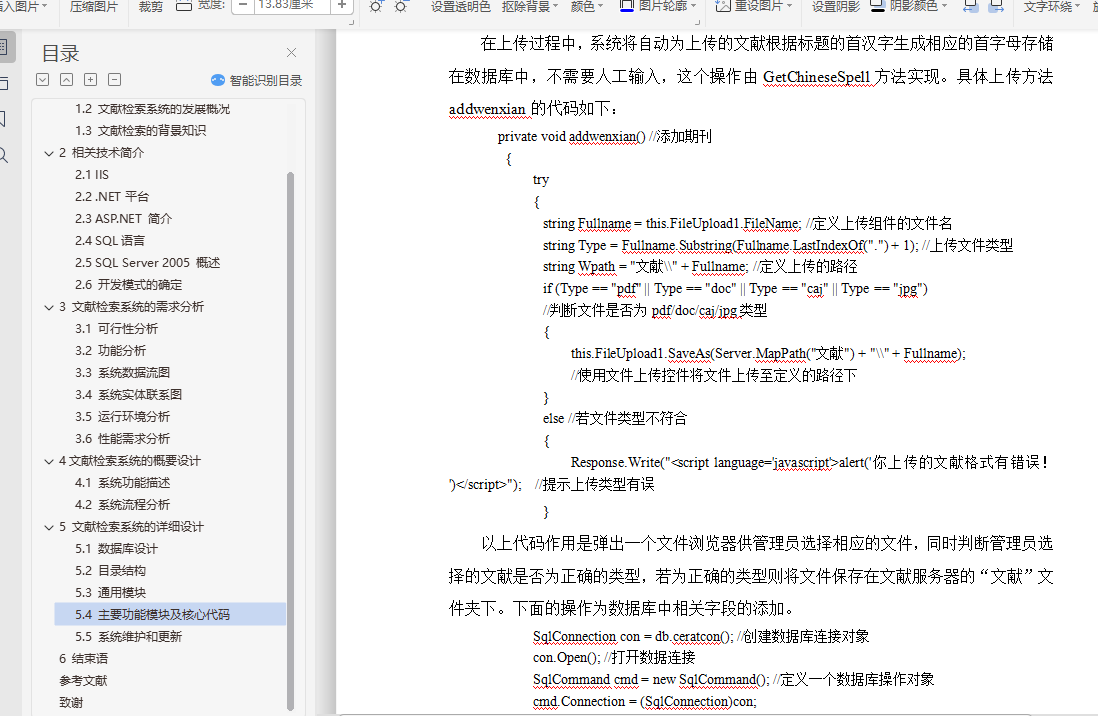
Task: Go to 1.3 文献检索的背景知识
Action: 141,130
